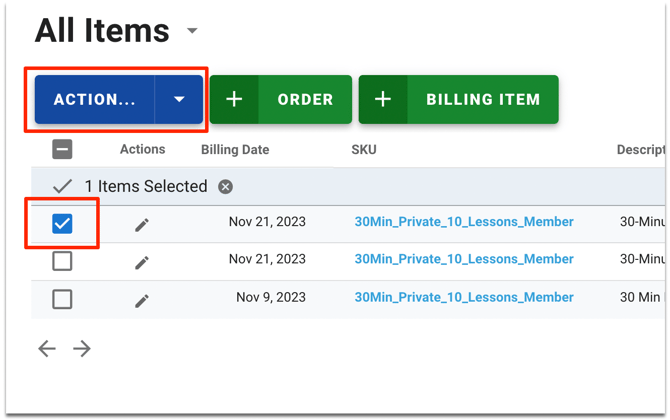Open first row SKU link dated Nov 21
Screen dimensions: 670x420
[464, 222]
